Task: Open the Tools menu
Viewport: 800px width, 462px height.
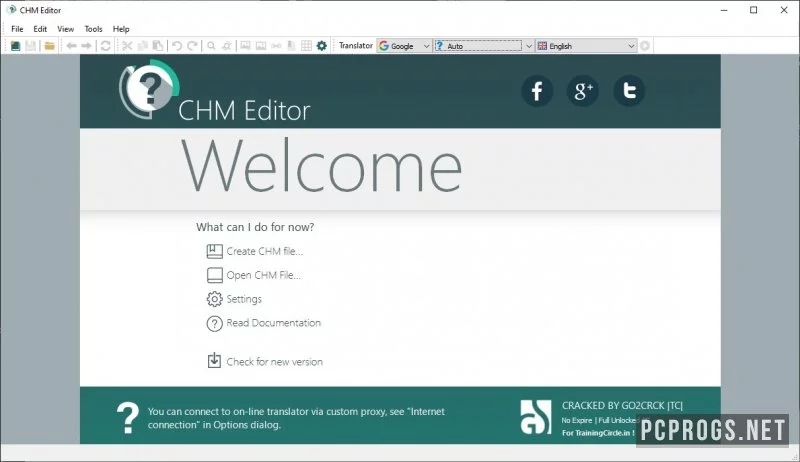Action: pyautogui.click(x=93, y=29)
